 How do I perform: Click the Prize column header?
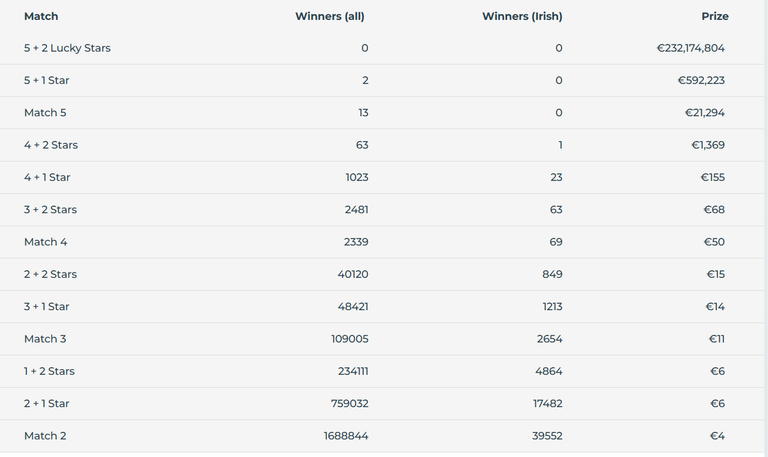(715, 16)
